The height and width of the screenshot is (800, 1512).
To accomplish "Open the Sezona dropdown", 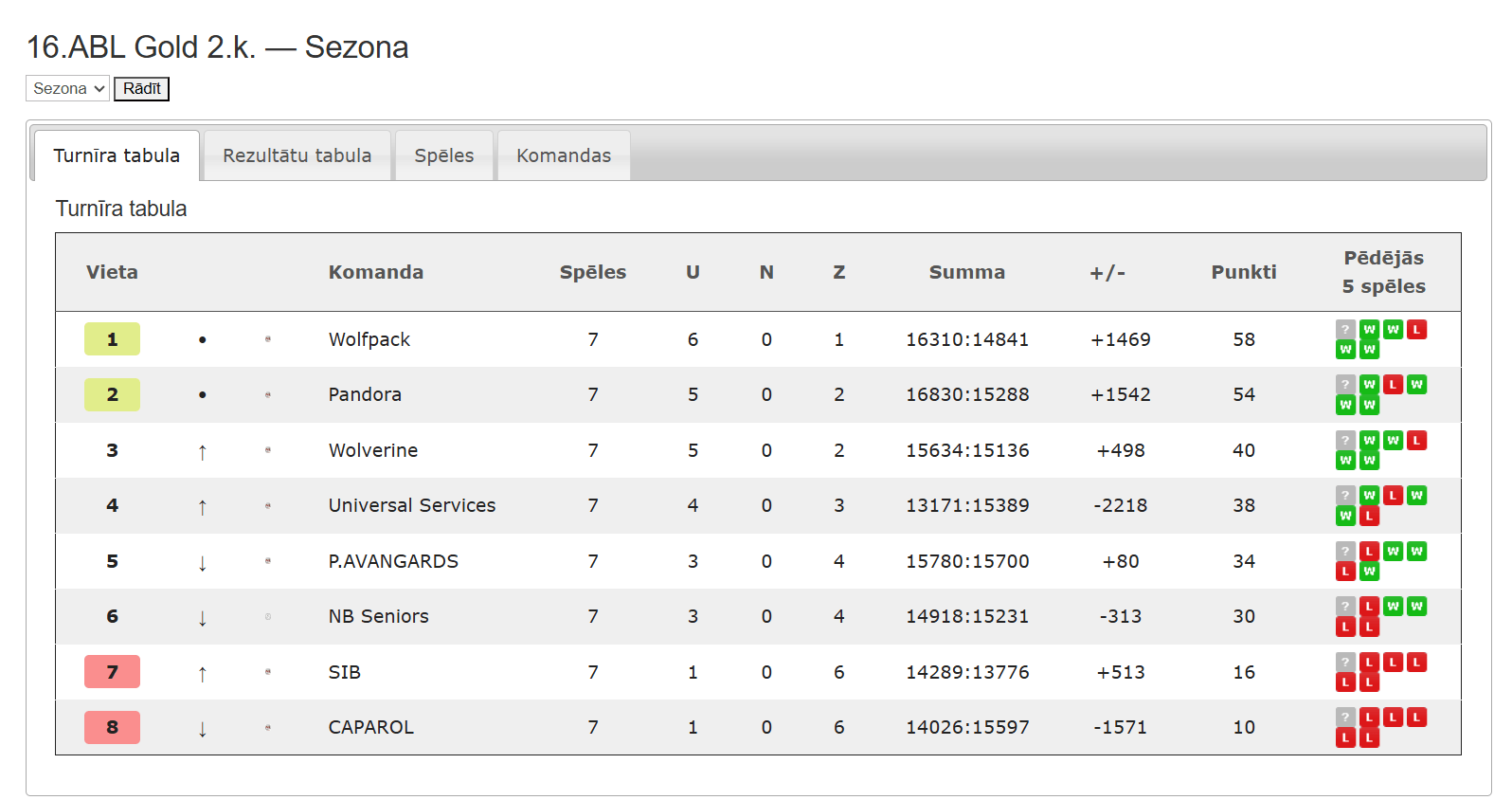I will click(x=67, y=88).
